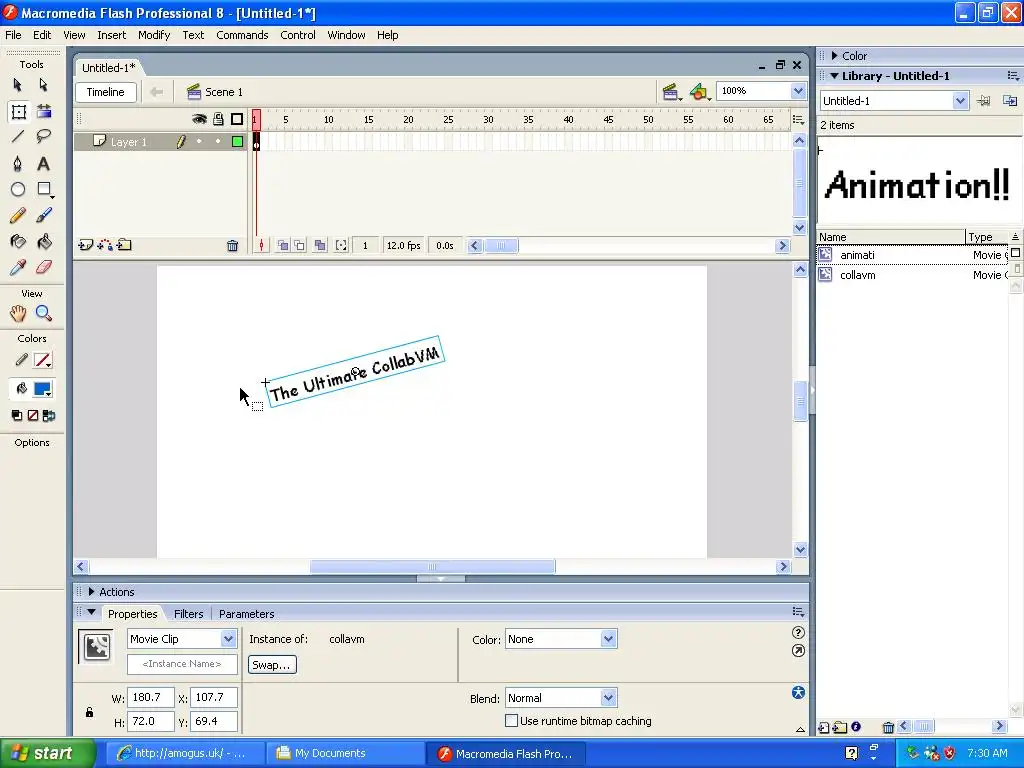Click the Add Motion Guide icon
1024x768 pixels.
click(104, 246)
